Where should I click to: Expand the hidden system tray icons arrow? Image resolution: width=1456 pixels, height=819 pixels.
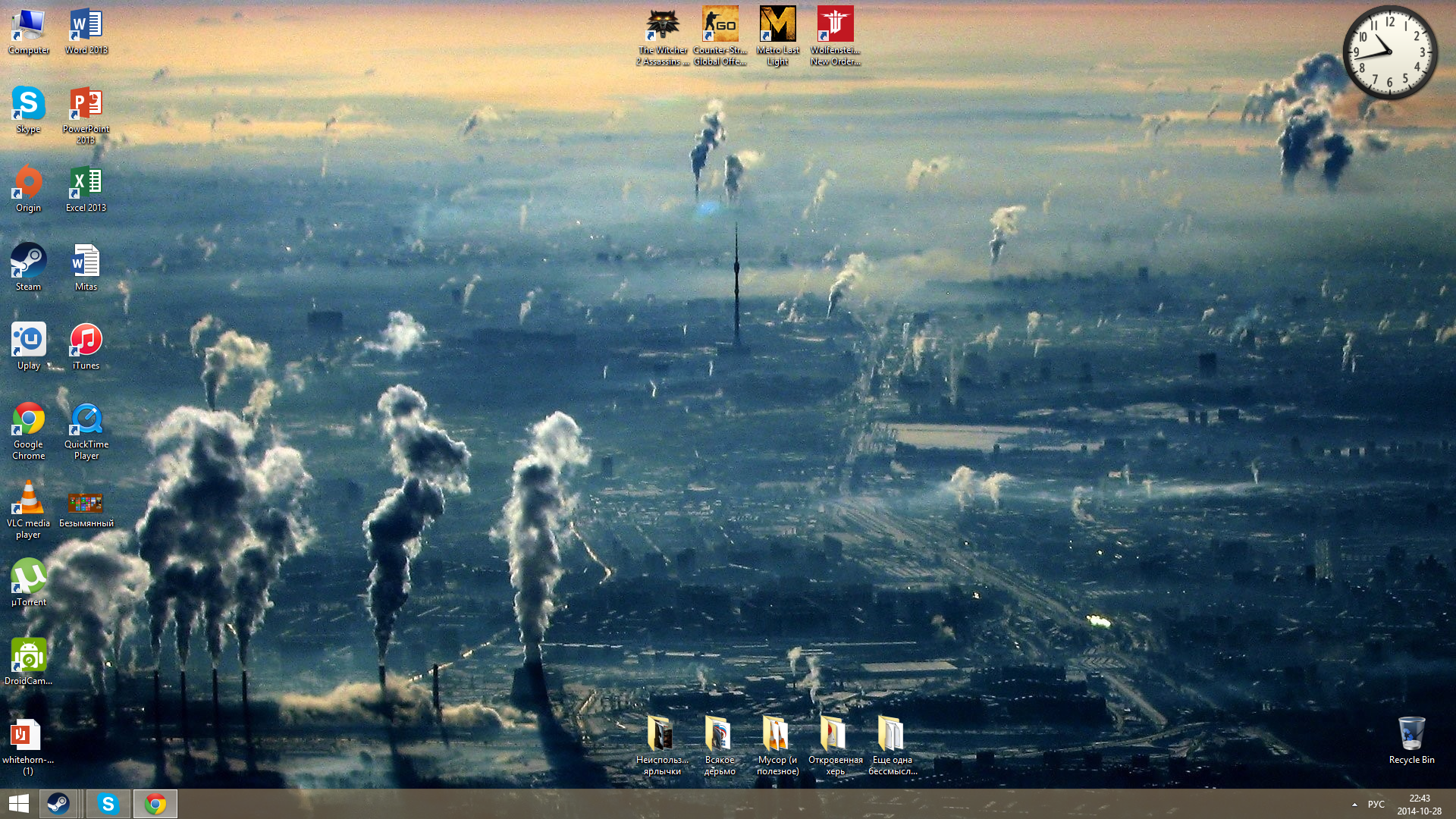[1354, 805]
